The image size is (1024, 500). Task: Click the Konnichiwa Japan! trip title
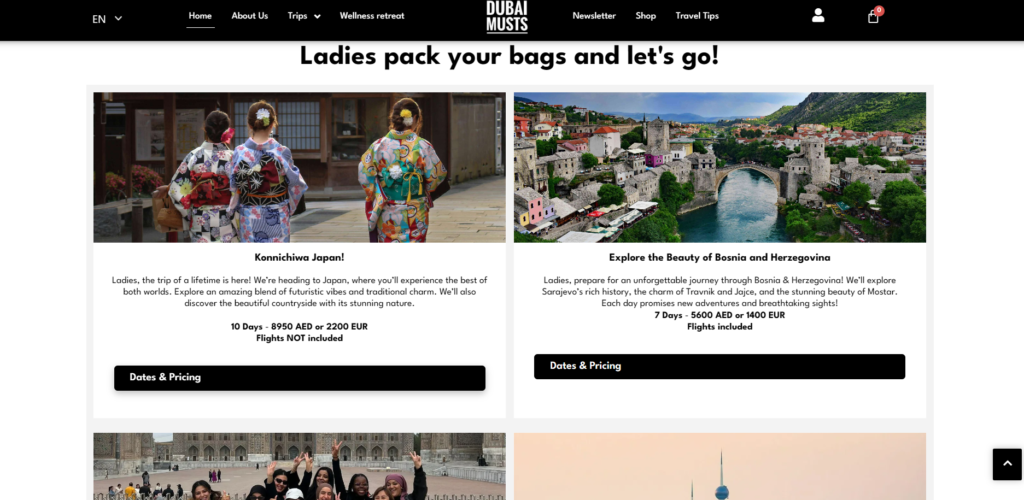299,258
